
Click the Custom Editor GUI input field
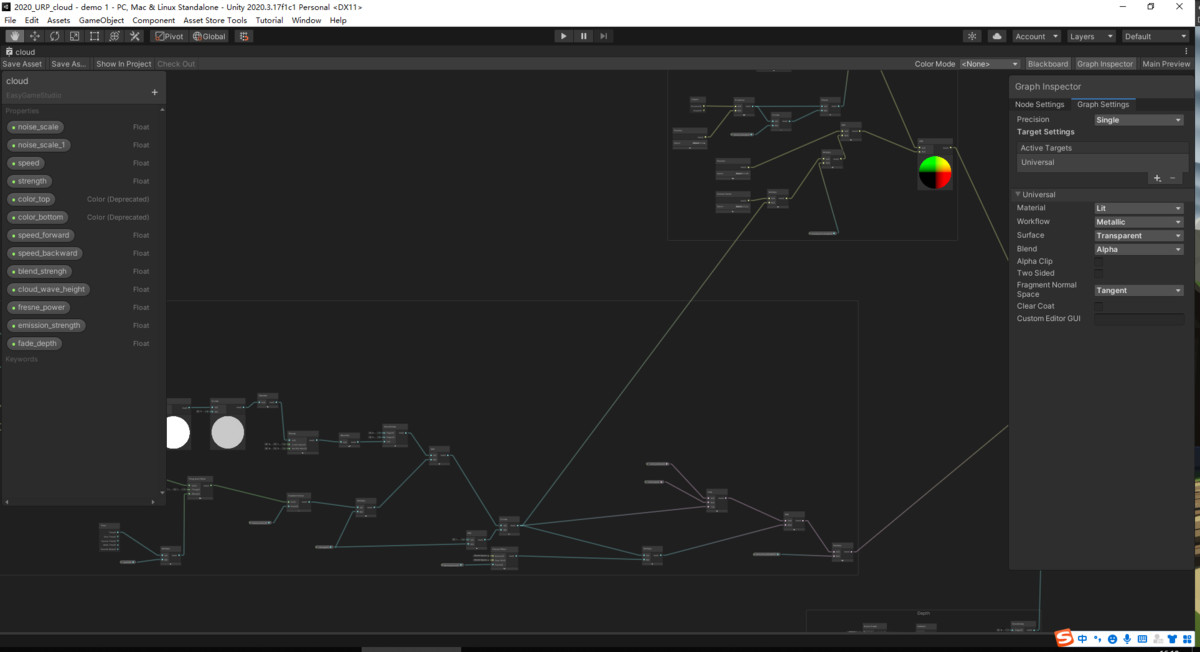pyautogui.click(x=1139, y=319)
